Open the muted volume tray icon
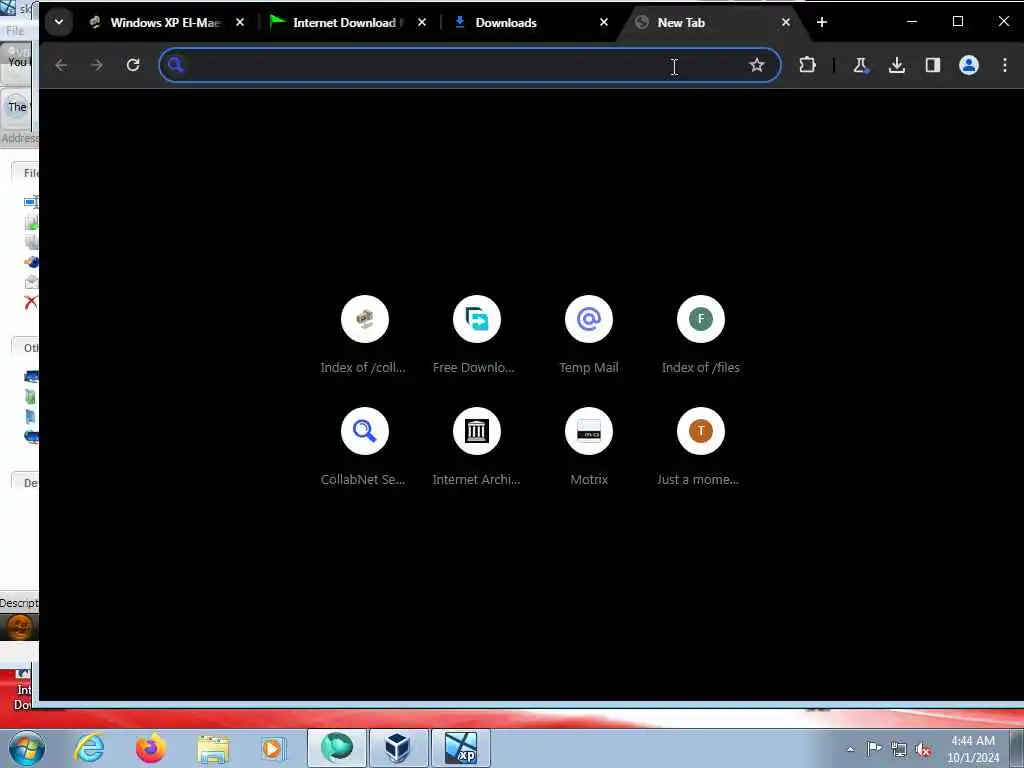Screen dimensions: 1024x768 [x=923, y=750]
